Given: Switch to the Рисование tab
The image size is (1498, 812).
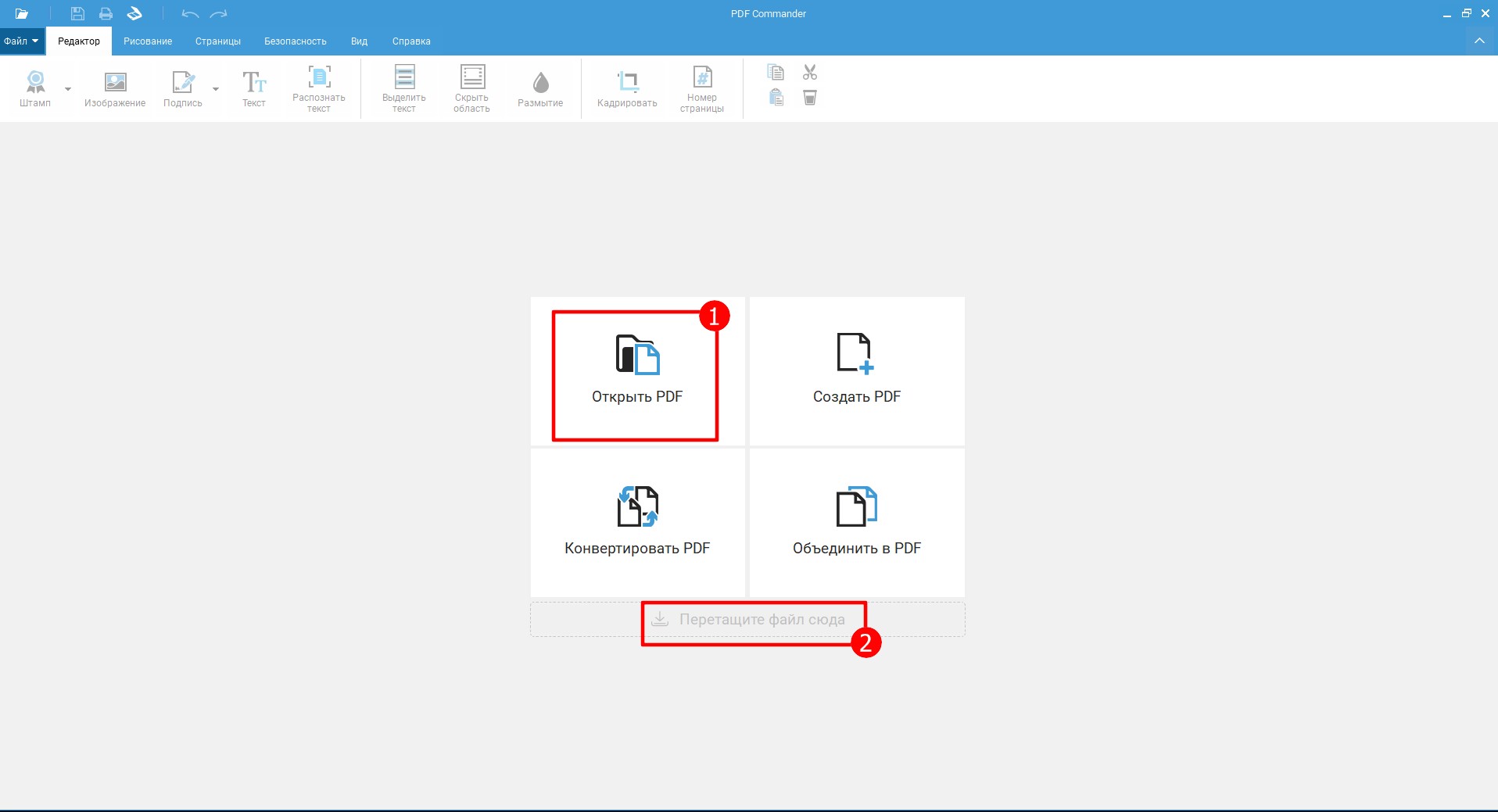Looking at the screenshot, I should pyautogui.click(x=148, y=41).
